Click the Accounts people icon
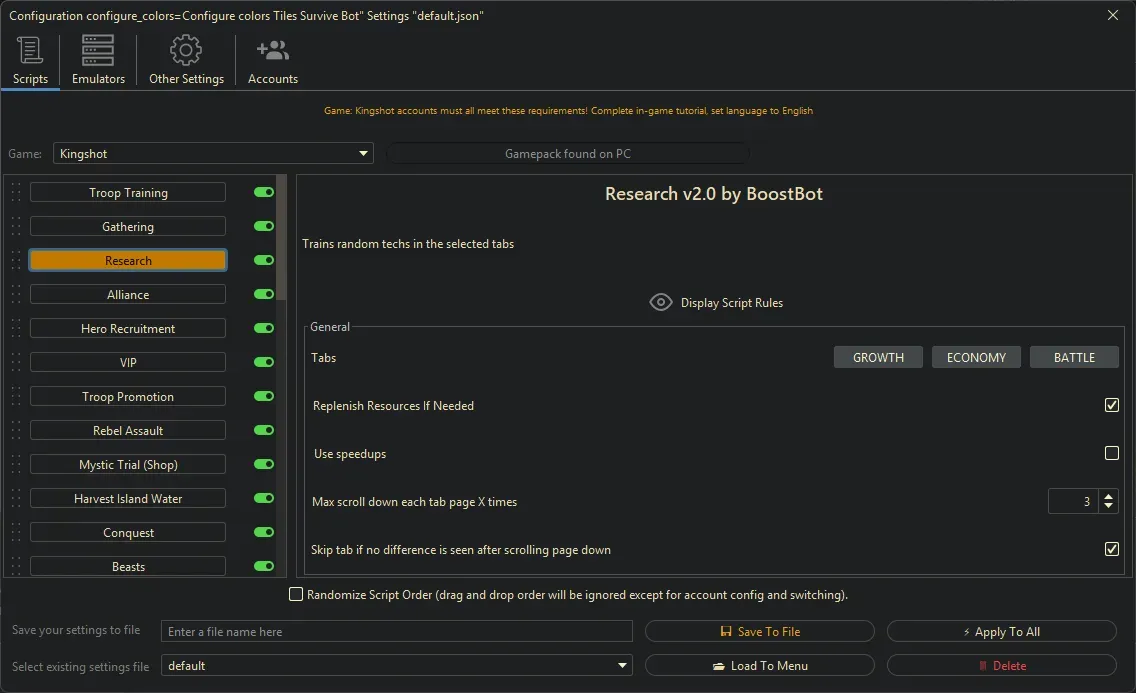The image size is (1136, 693). click(272, 48)
